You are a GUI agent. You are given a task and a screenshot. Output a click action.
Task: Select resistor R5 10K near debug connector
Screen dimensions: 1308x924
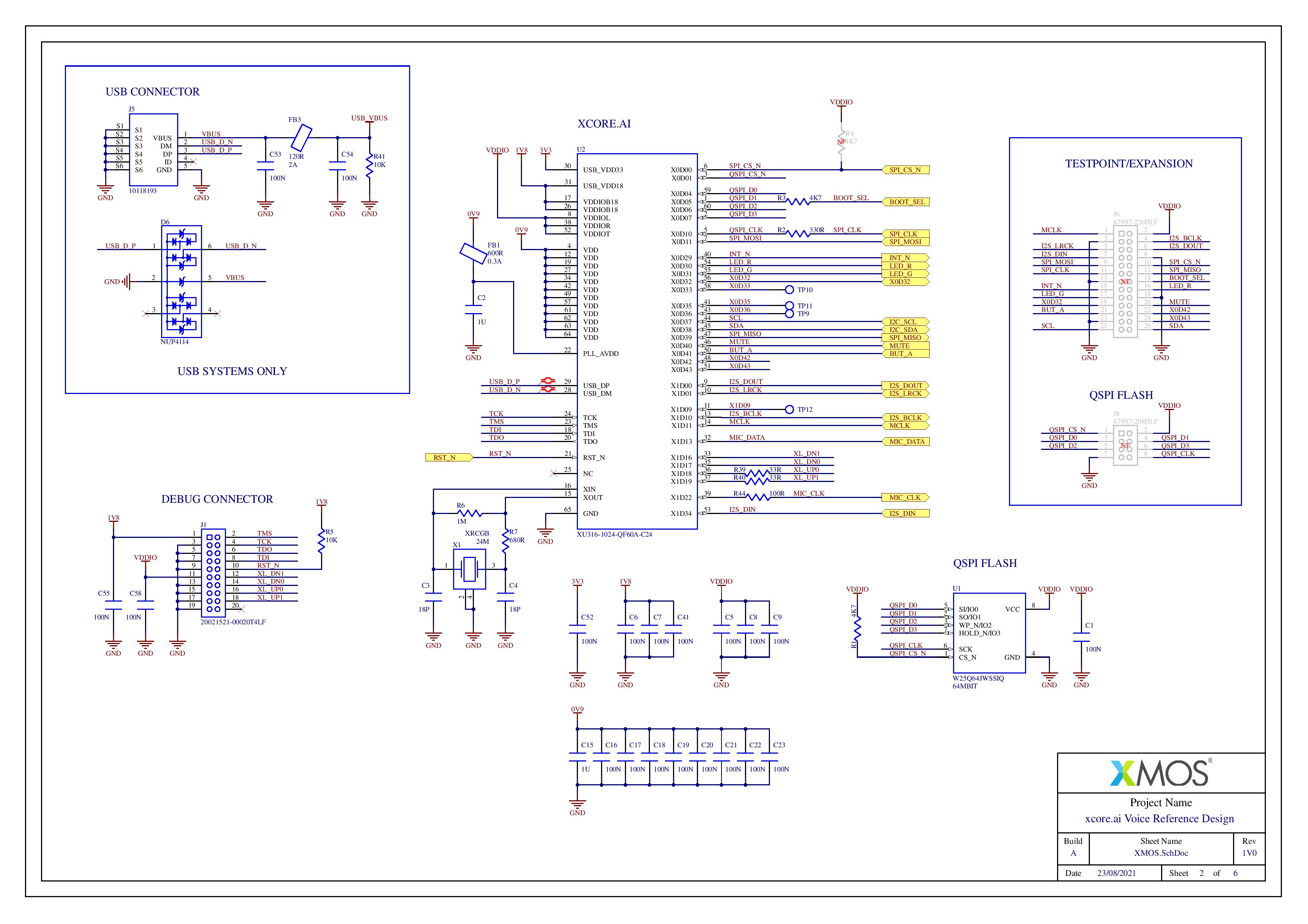pyautogui.click(x=321, y=540)
